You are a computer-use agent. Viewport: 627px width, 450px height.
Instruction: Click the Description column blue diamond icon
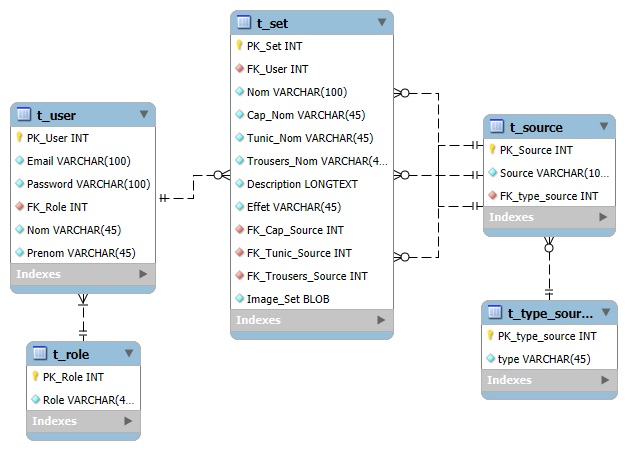[240, 183]
